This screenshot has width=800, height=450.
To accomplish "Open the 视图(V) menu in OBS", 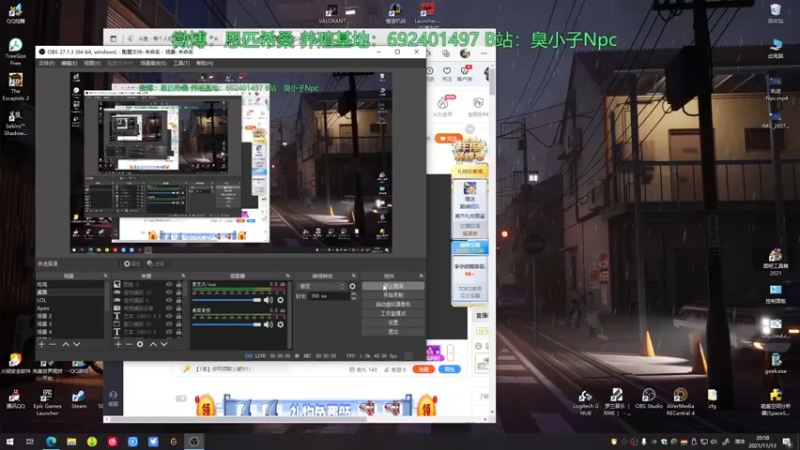I will (92, 63).
